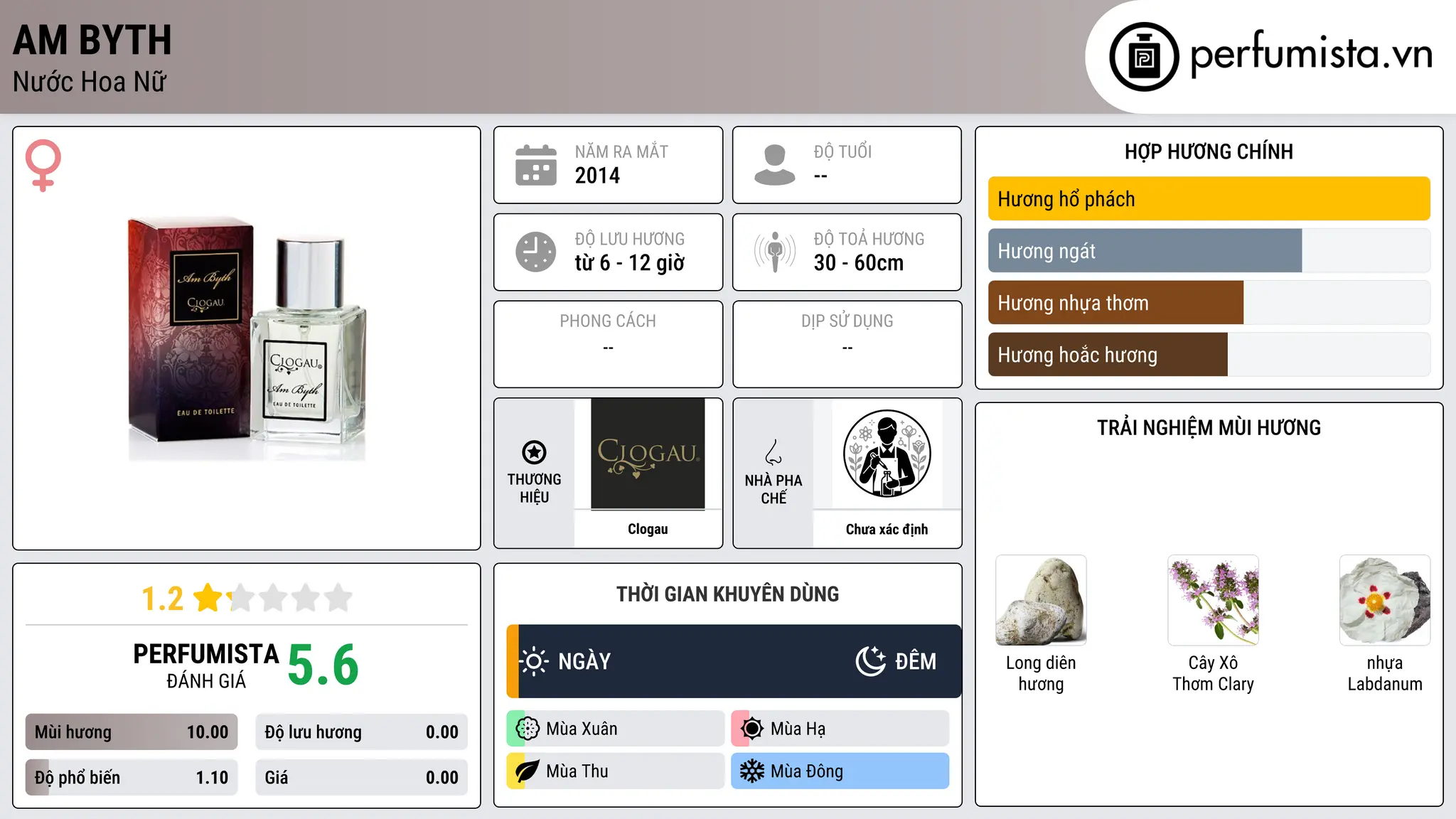1456x819 pixels.
Task: Click the star badge icon above Thương Hiệu
Action: pos(534,452)
